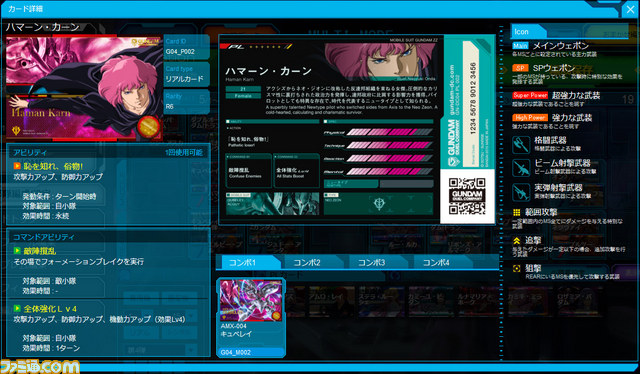Switch to the コンボ1 tab

tap(248, 263)
